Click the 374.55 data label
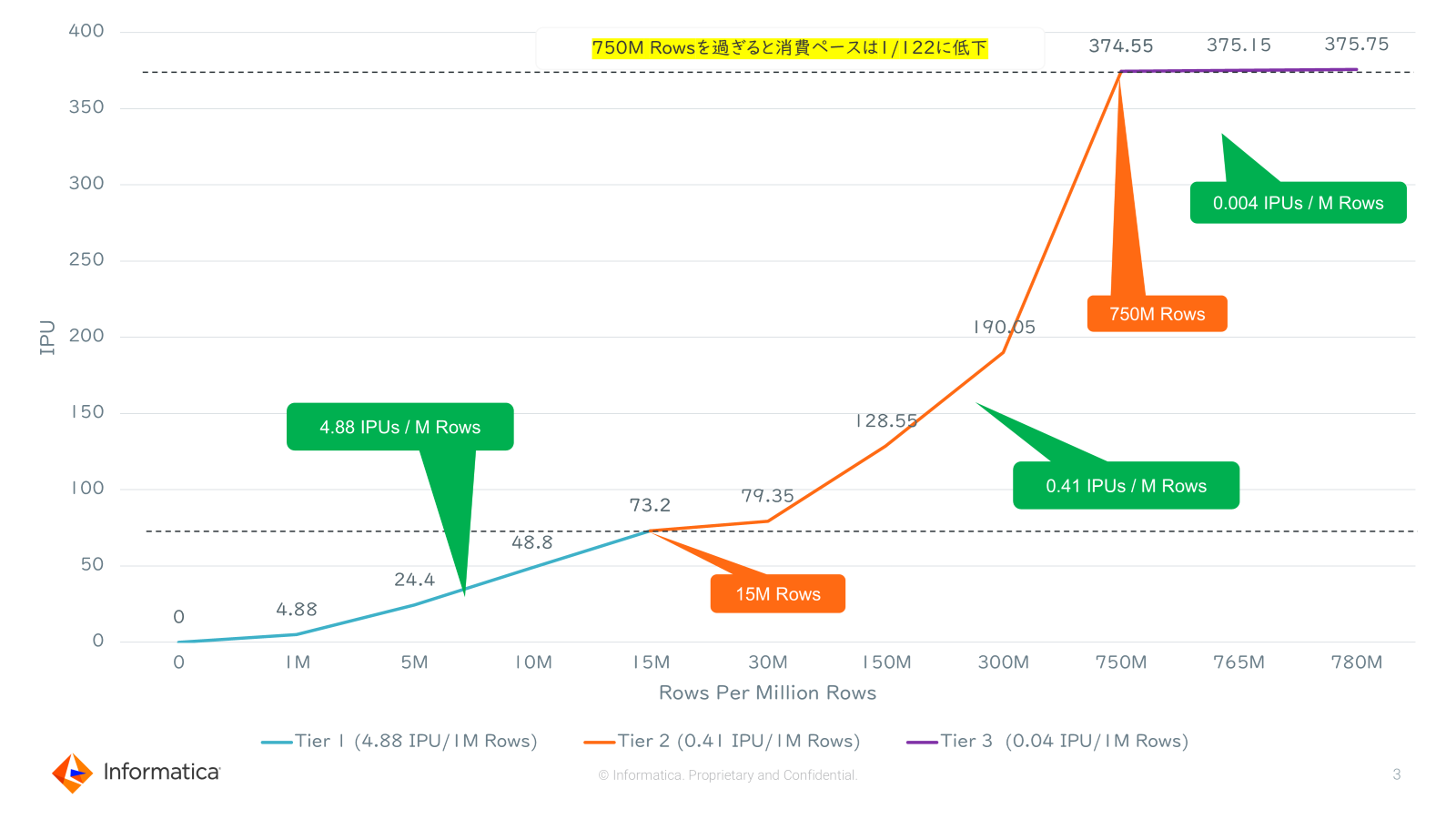 click(x=1120, y=46)
